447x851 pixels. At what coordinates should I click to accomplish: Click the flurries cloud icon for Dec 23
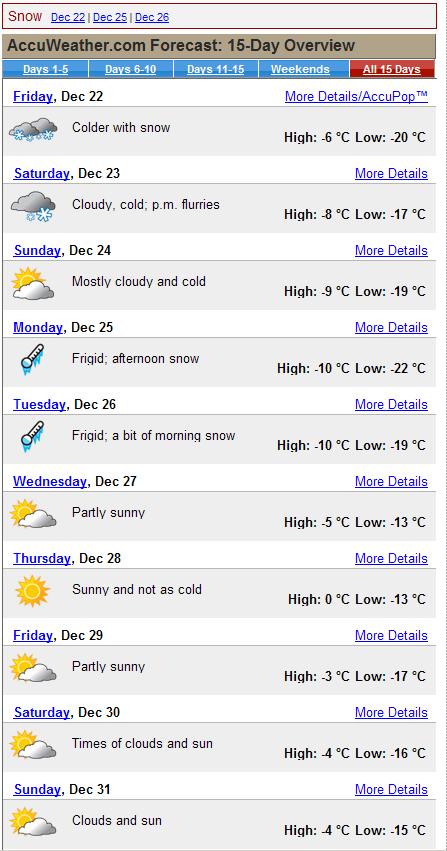[x=34, y=207]
